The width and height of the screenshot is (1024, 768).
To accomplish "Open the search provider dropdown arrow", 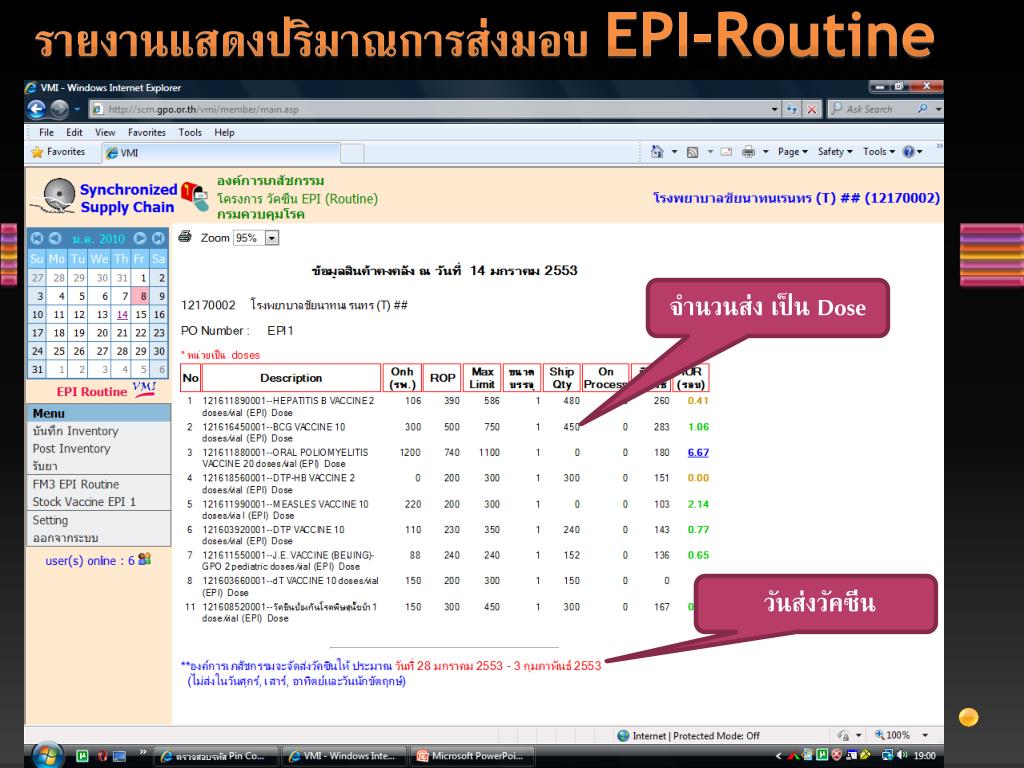I will click(938, 109).
